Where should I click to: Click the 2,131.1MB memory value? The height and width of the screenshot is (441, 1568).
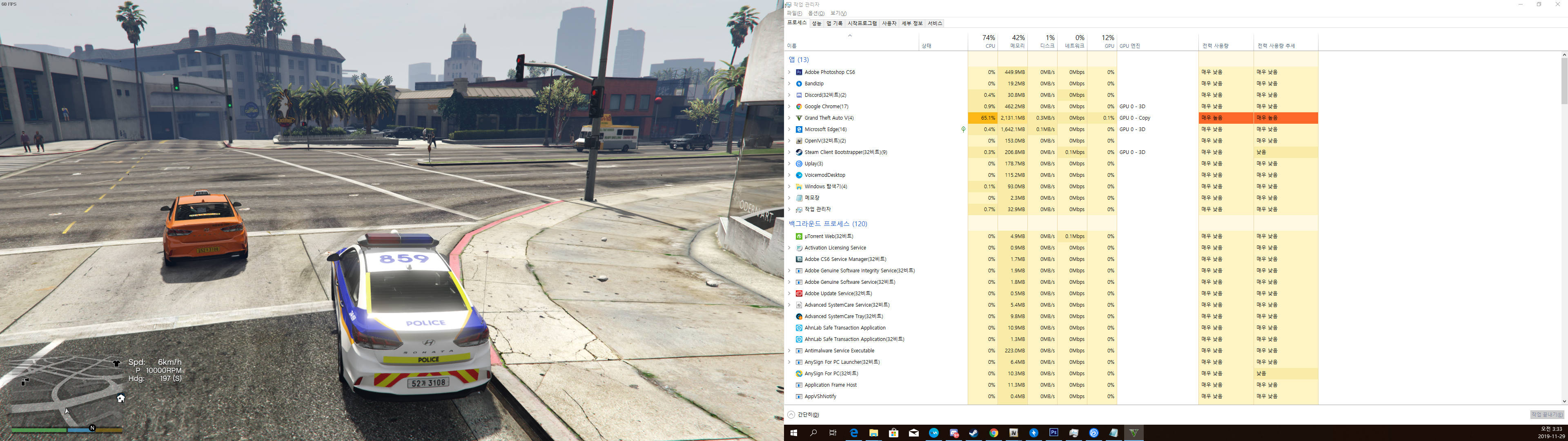(1012, 118)
